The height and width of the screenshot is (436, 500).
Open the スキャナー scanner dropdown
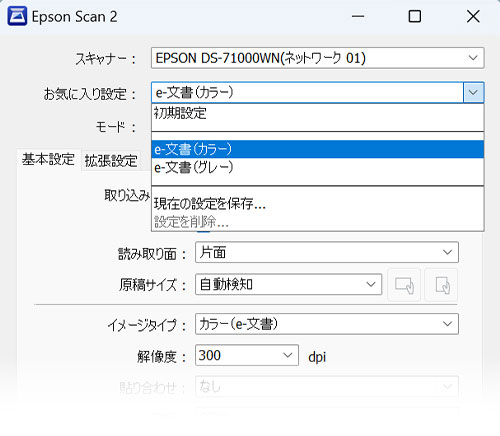tap(317, 58)
